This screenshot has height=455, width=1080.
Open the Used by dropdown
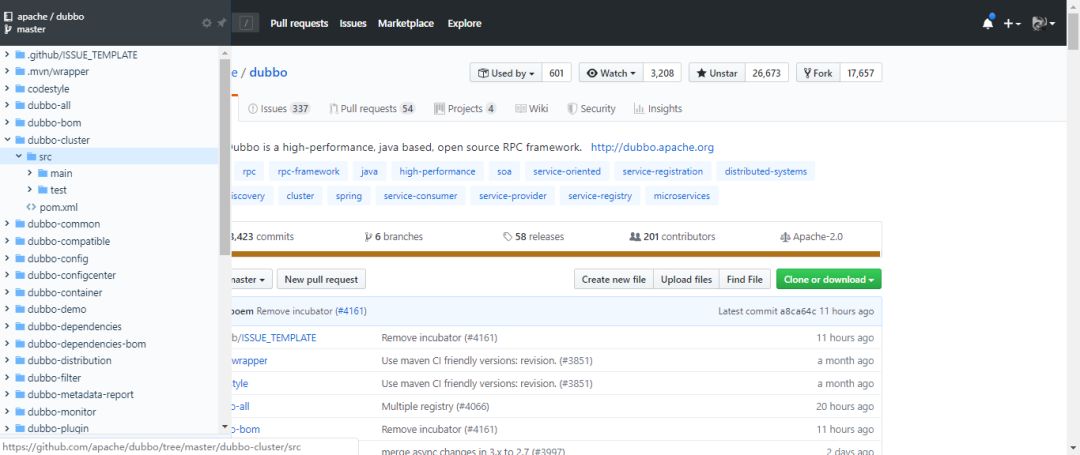[x=506, y=73]
